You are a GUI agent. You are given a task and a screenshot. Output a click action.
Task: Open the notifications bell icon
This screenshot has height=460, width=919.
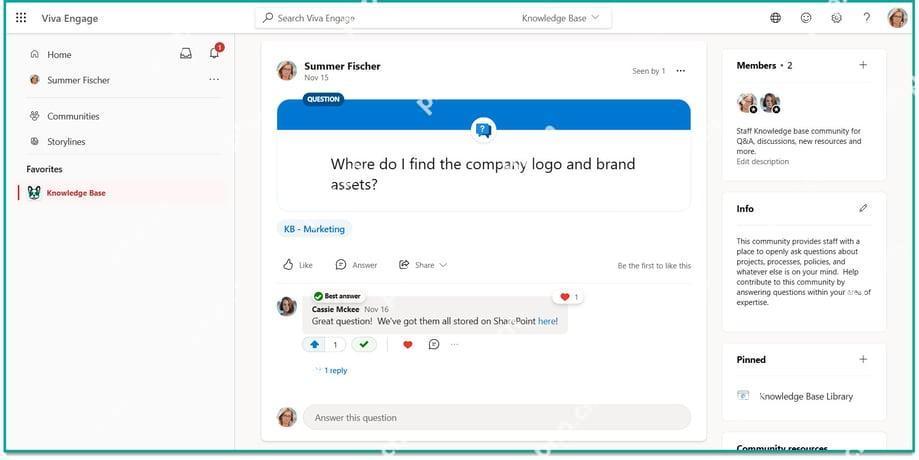pyautogui.click(x=215, y=53)
